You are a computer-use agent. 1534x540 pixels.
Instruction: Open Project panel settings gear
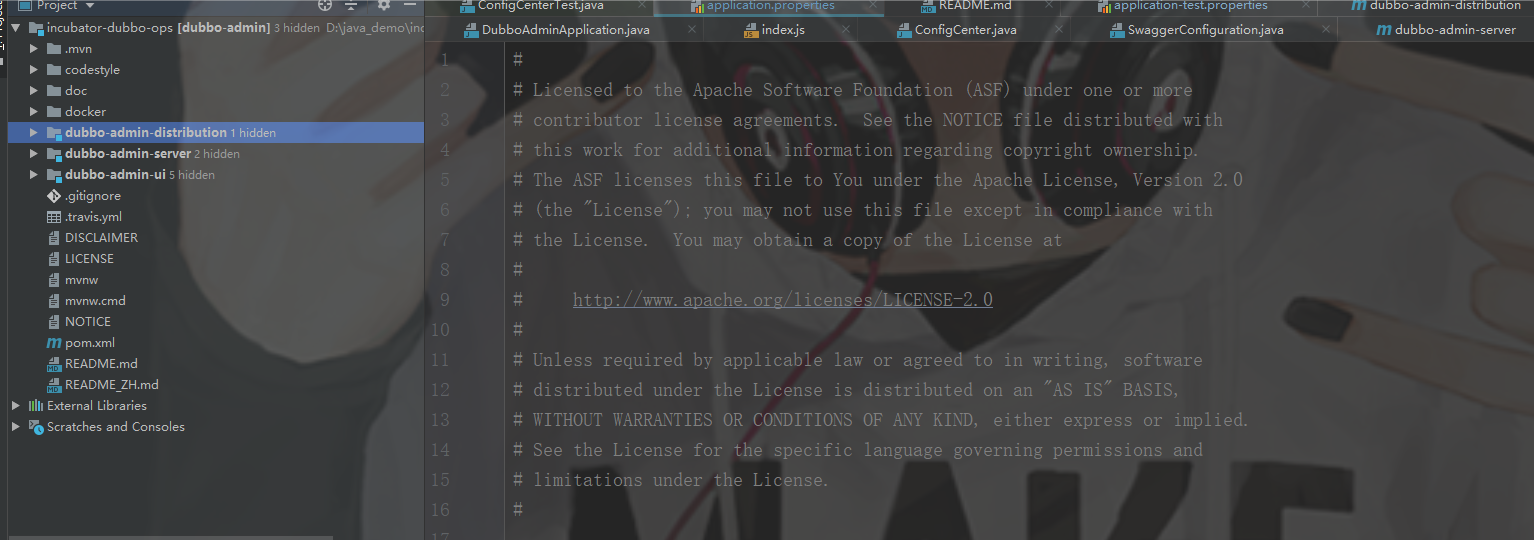point(383,5)
